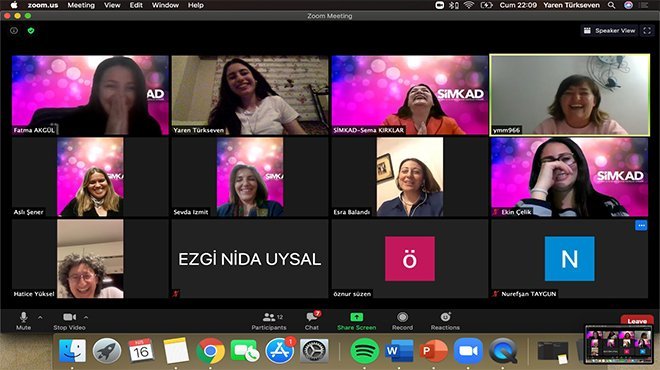Screen dimensions: 660x370
Task: Click Yaren Türkseven user name in menu bar
Action: click(x=571, y=5)
